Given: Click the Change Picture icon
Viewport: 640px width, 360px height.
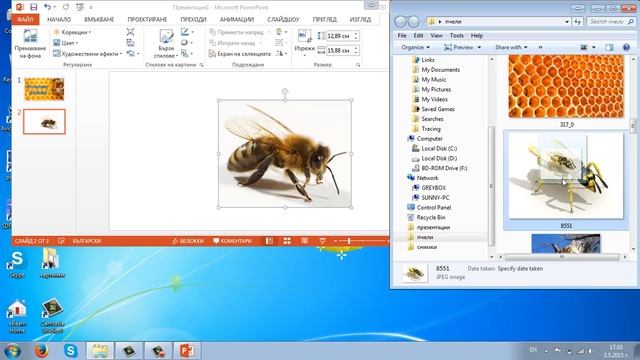Looking at the screenshot, I should coord(130,43).
